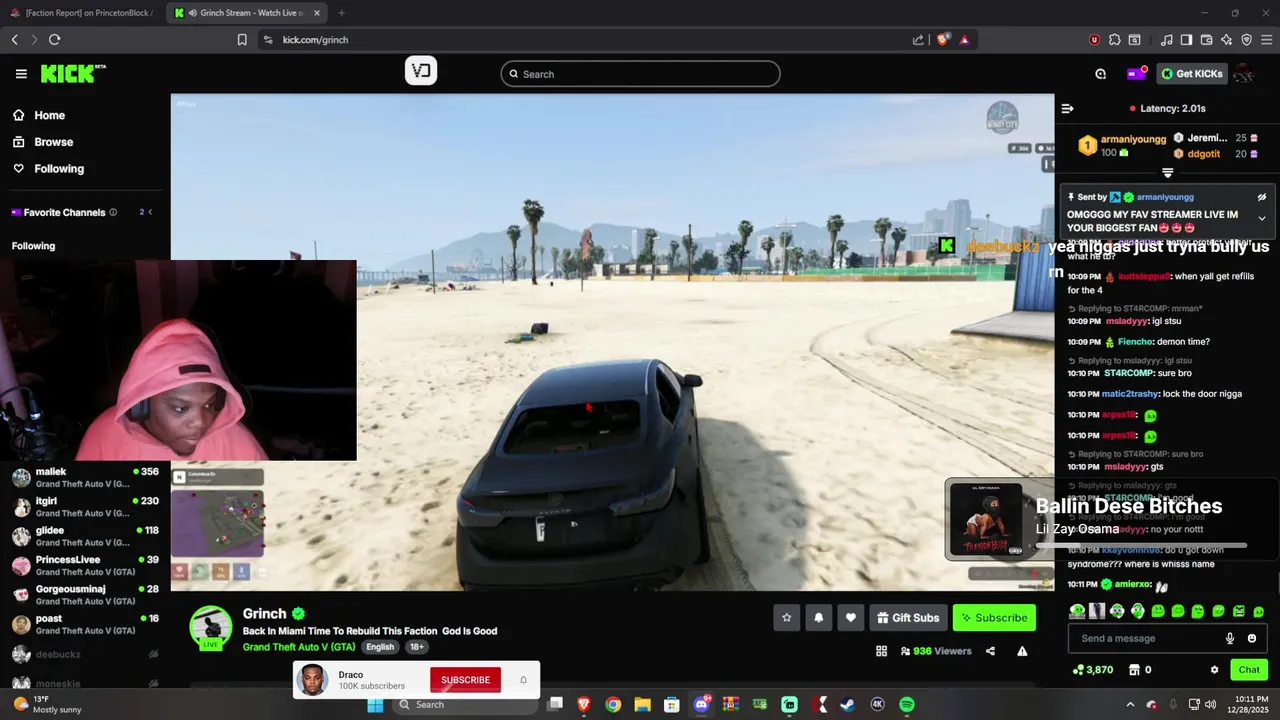
Task: Click the Gift Subs button
Action: (908, 618)
